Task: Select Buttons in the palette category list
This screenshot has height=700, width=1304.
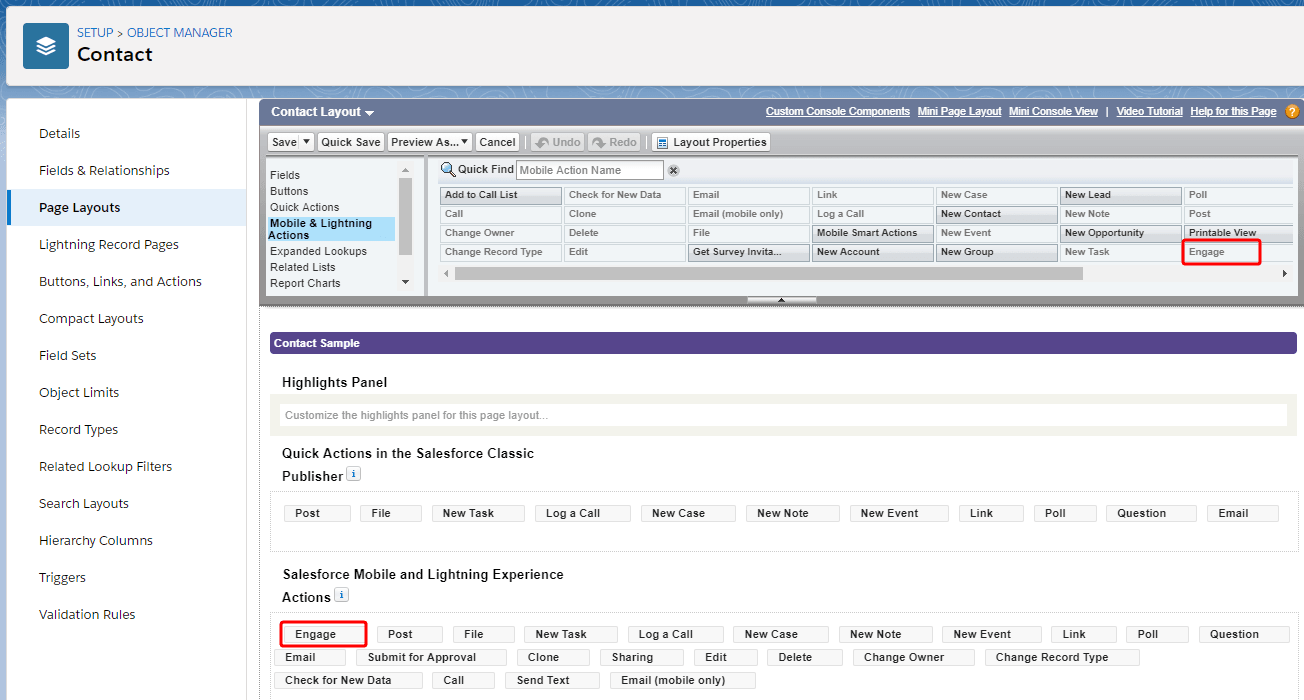Action: coord(289,191)
